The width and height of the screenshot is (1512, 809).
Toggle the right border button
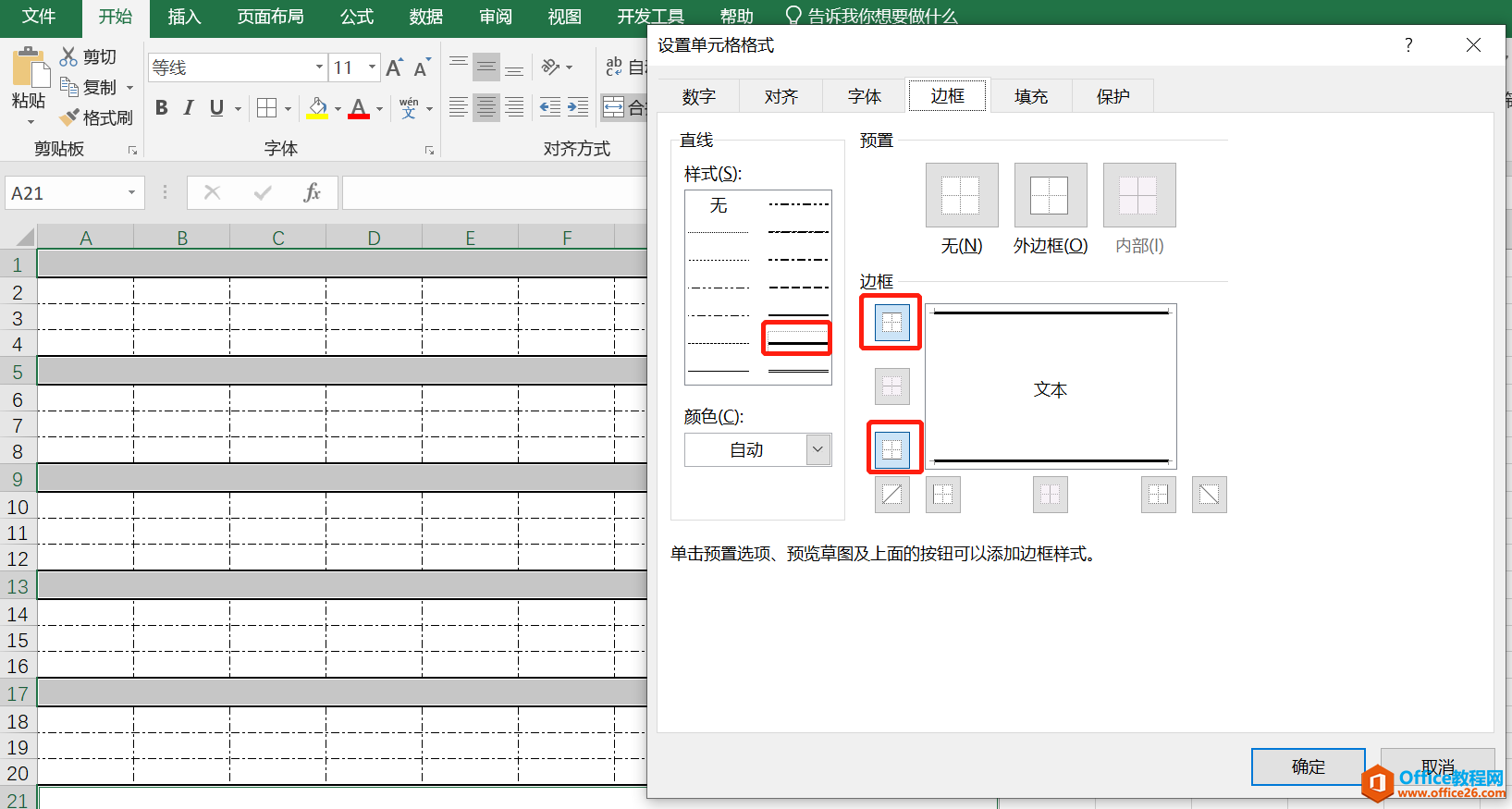(1158, 495)
